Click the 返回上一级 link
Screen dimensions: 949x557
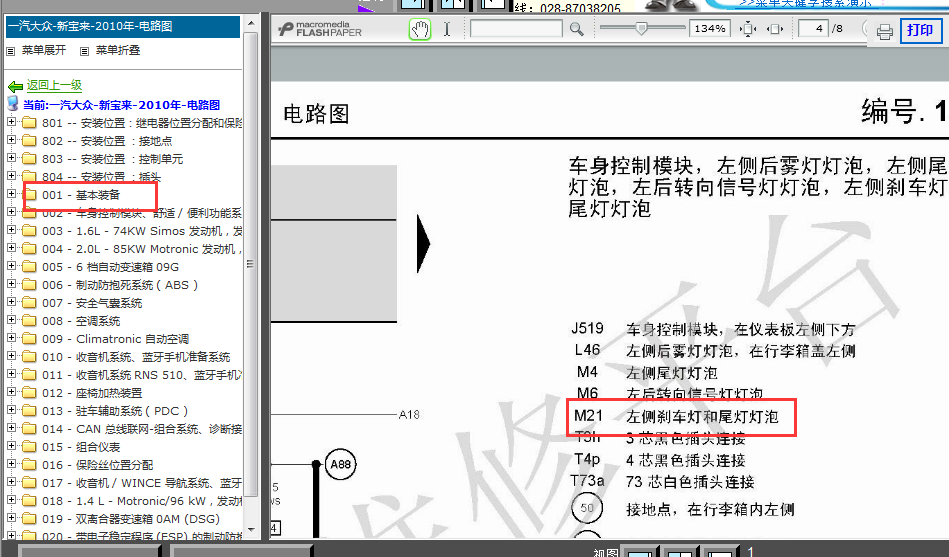(54, 85)
